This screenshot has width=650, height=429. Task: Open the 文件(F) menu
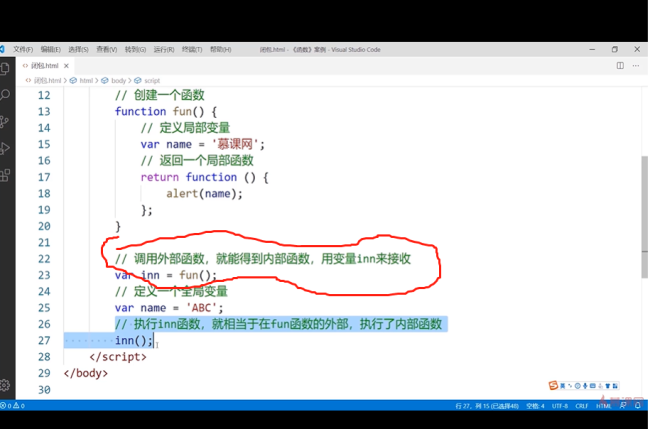[x=23, y=49]
